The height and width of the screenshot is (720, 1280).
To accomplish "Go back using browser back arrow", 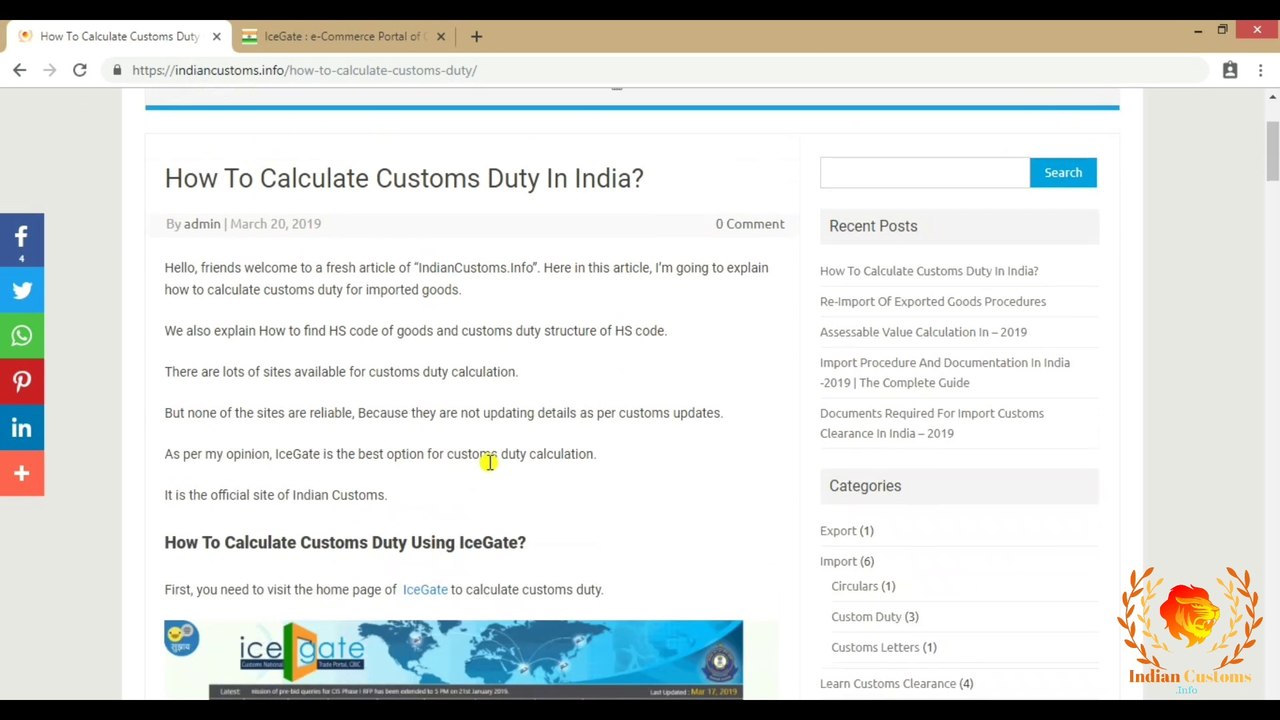I will click(20, 70).
